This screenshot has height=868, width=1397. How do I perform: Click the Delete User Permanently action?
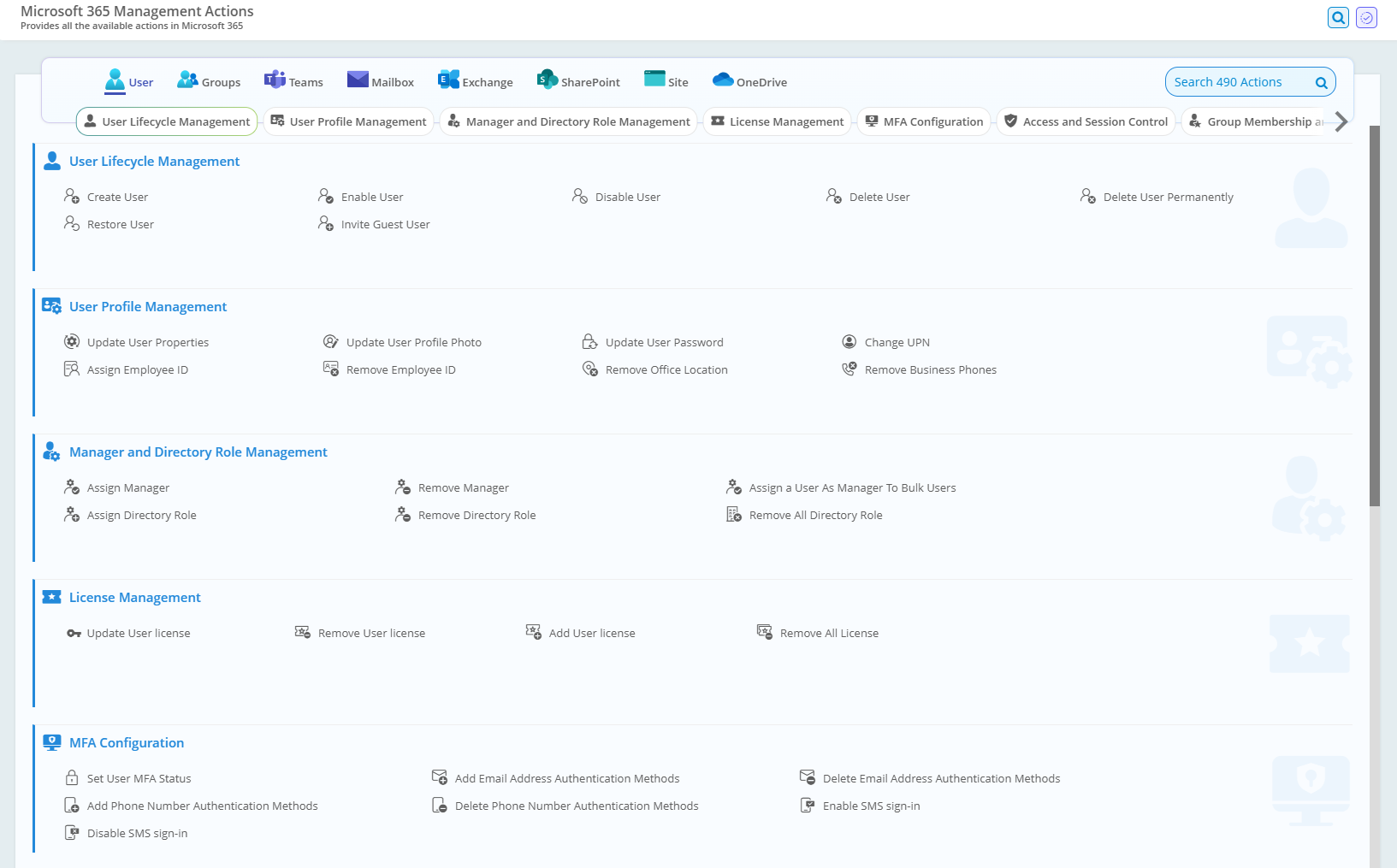tap(1168, 197)
